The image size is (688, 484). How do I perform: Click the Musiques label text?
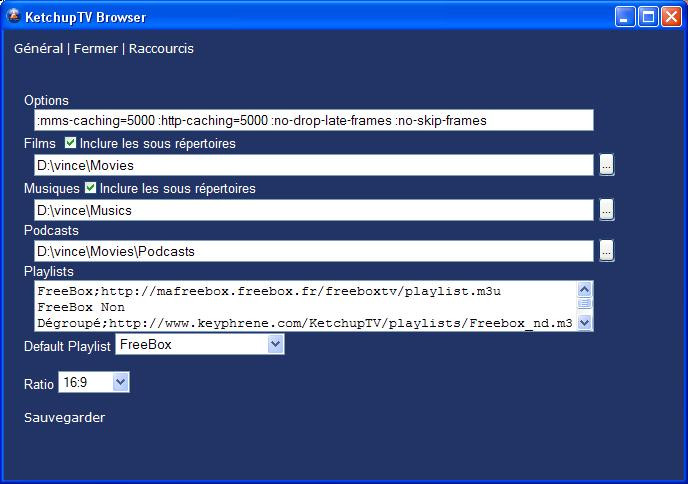52,188
